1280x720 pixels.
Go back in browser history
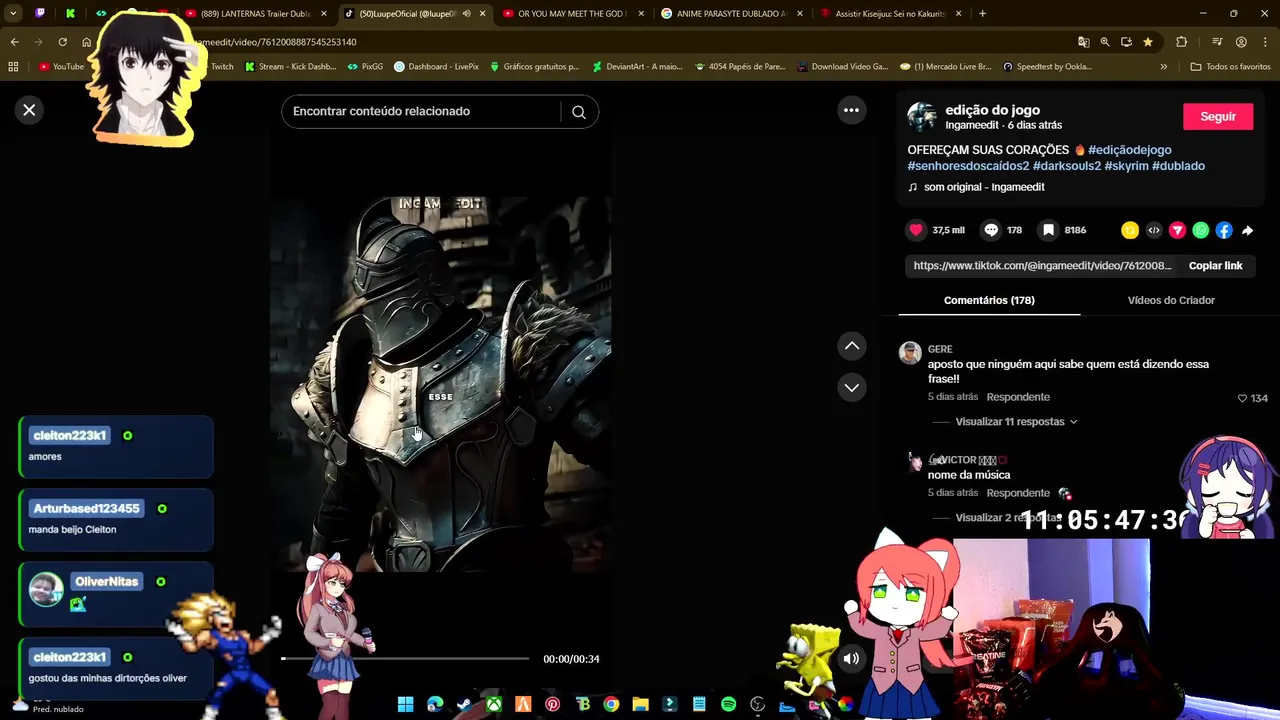pos(14,42)
